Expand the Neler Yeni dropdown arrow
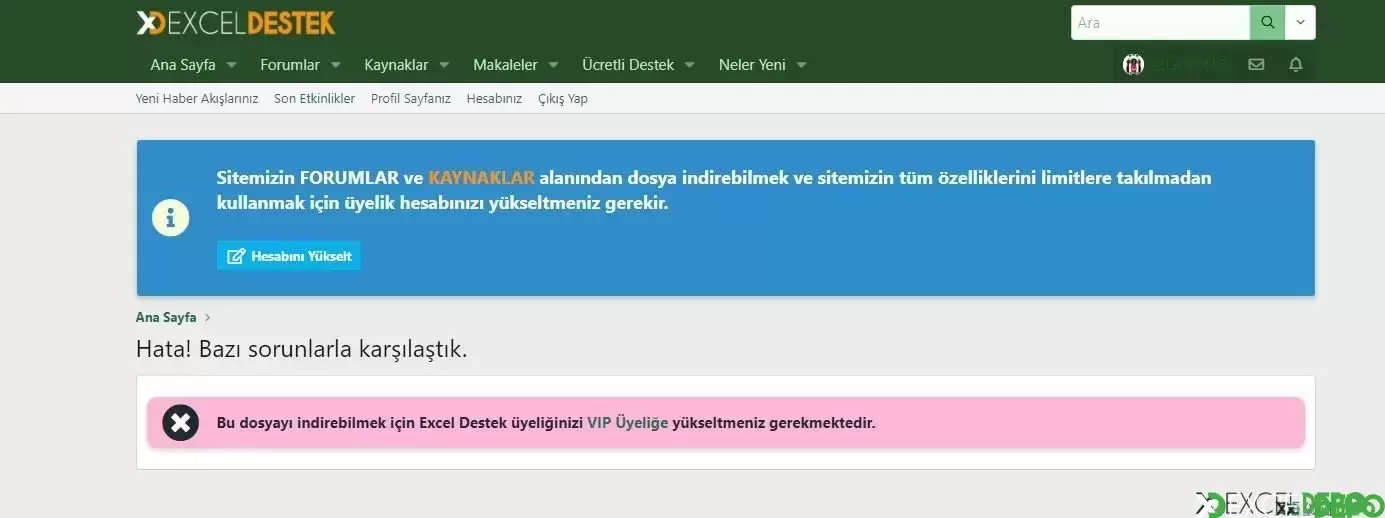Viewport: 1385px width, 518px height. [802, 65]
